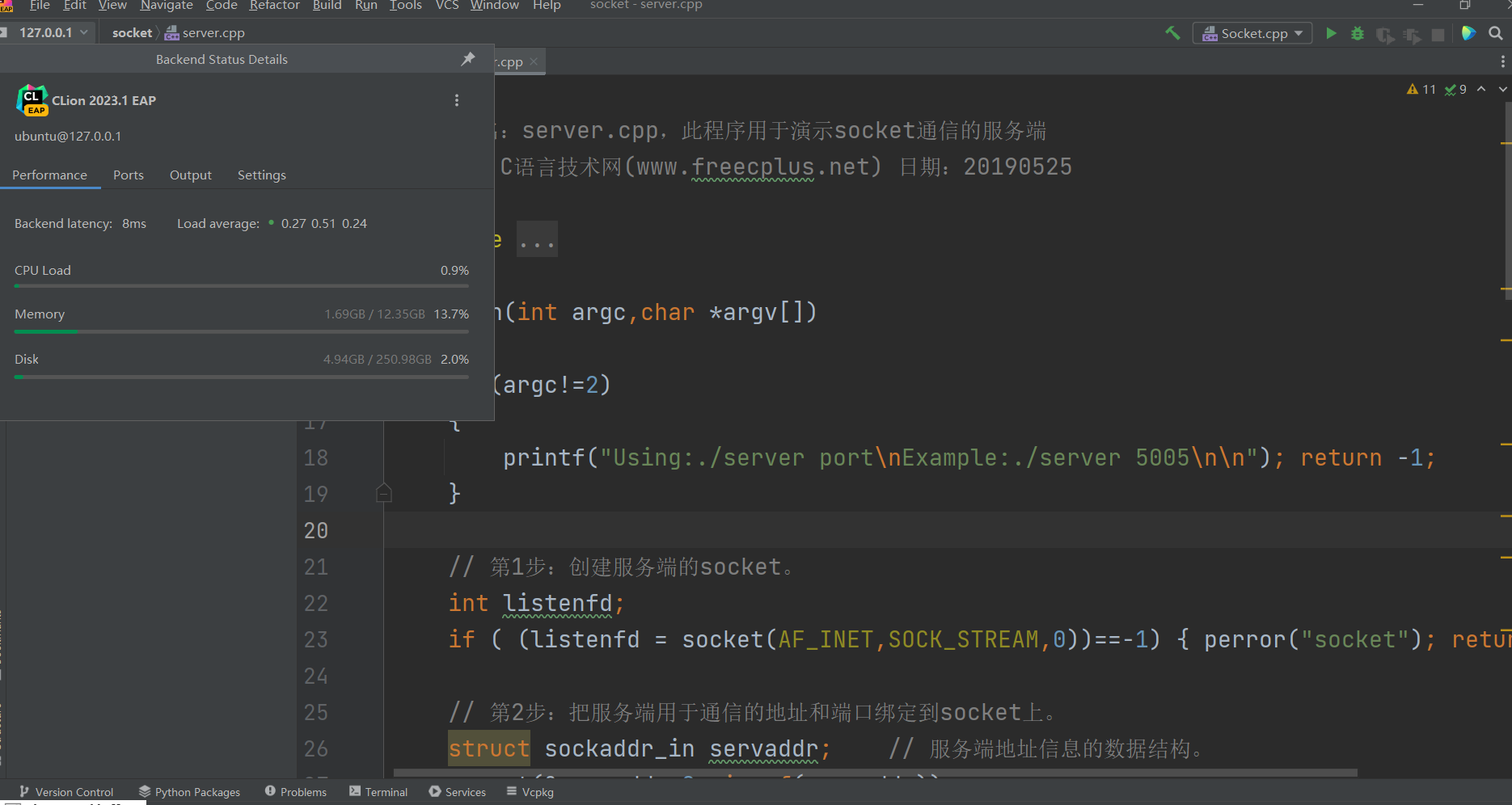The image size is (1512, 805).
Task: Open the Window menu
Action: pyautogui.click(x=494, y=6)
